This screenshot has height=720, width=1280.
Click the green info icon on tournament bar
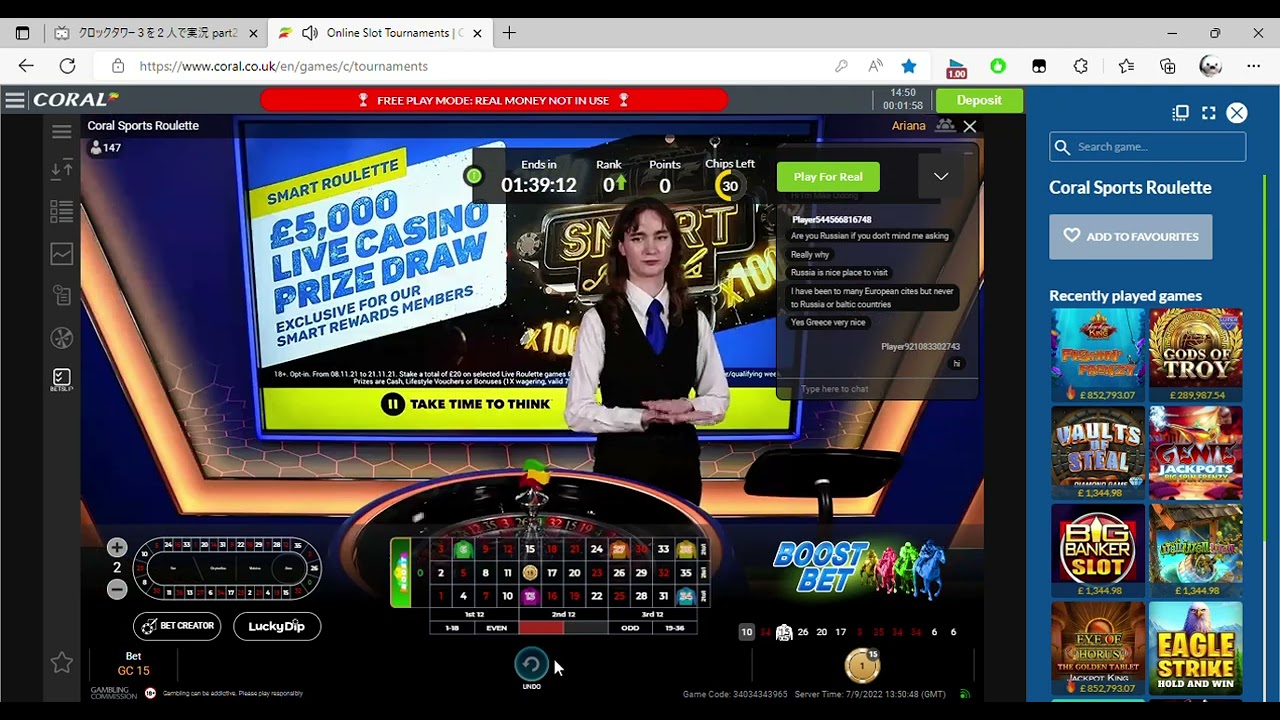point(474,176)
